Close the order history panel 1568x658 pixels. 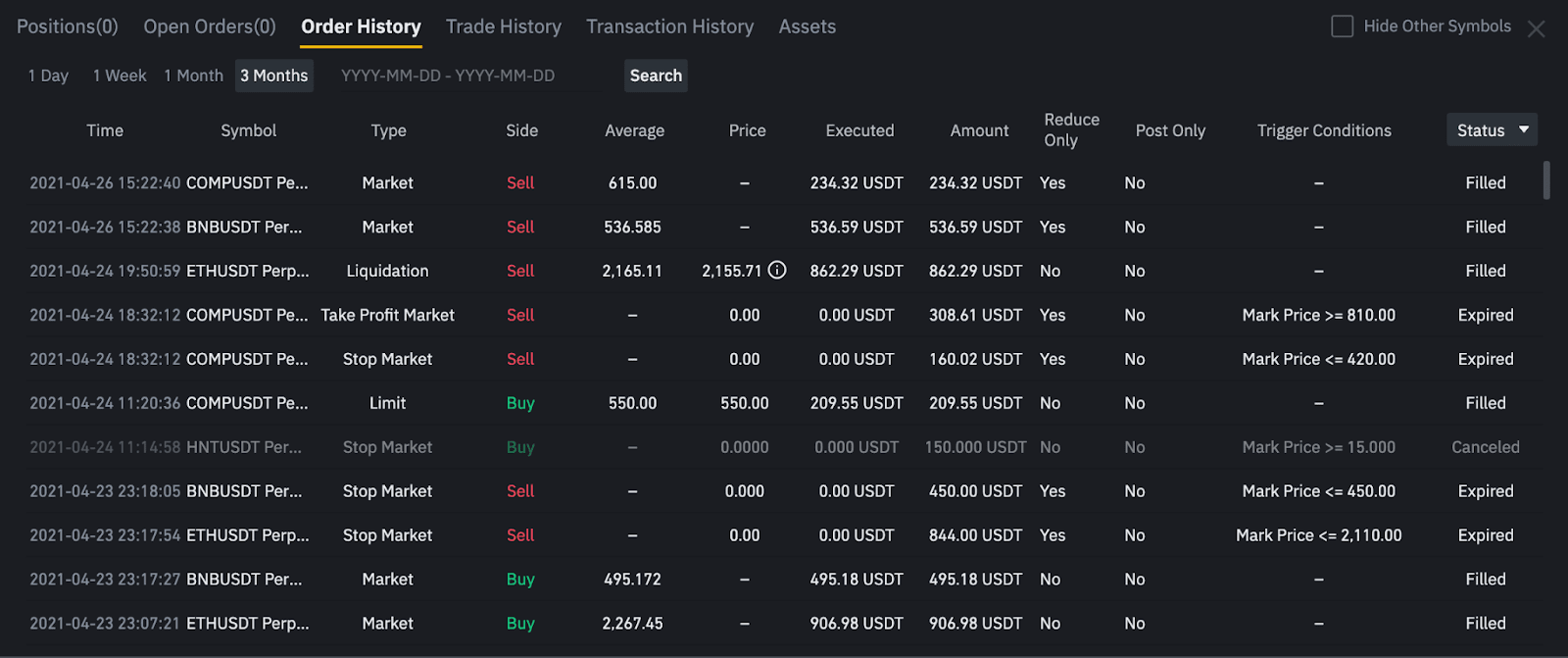[x=1536, y=29]
